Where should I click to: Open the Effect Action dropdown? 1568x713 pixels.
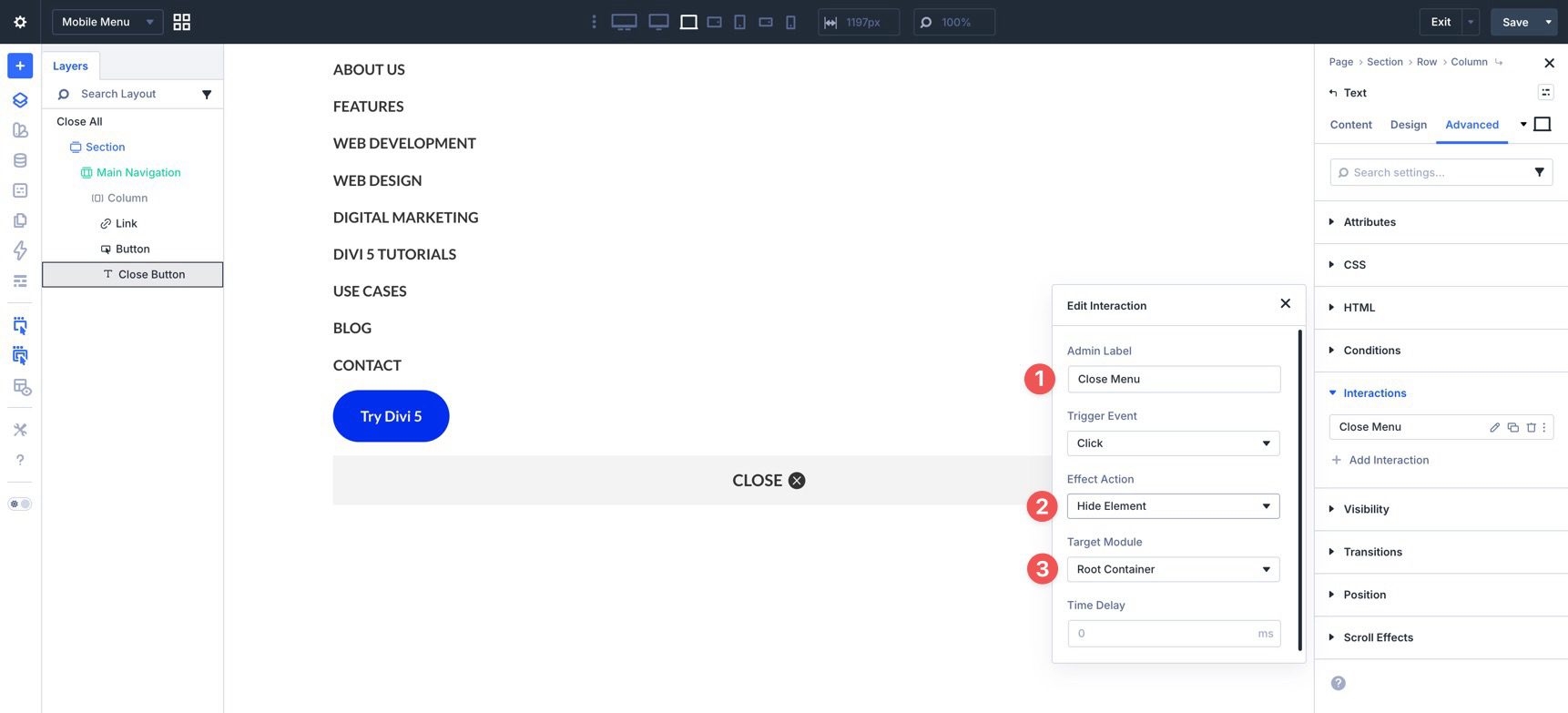point(1173,506)
